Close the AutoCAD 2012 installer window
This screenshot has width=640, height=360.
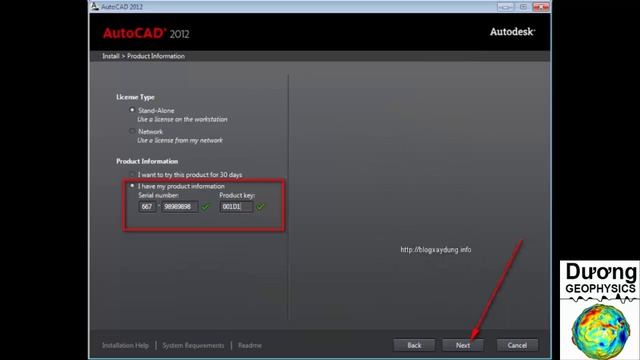coord(541,7)
